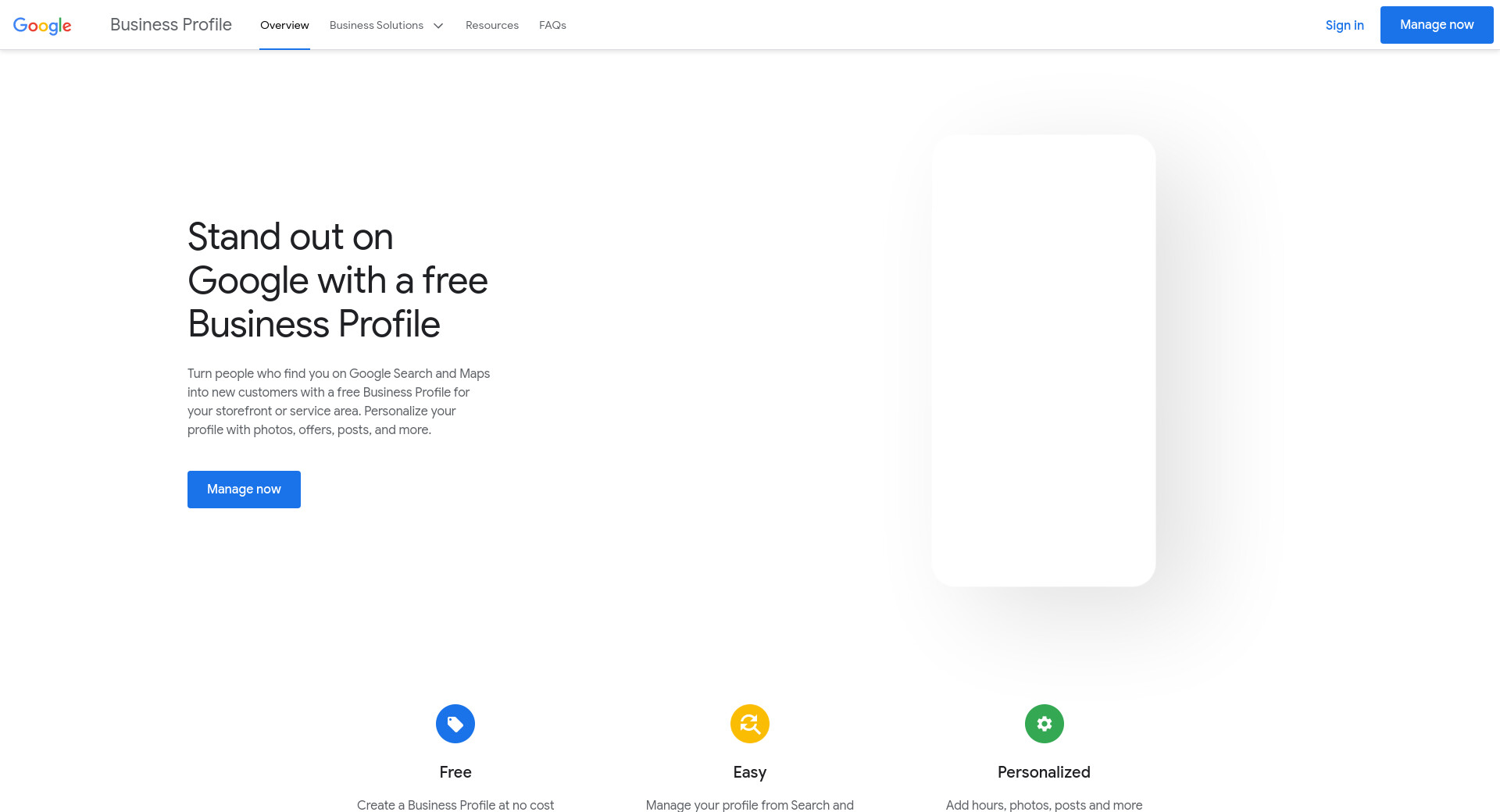Click the blue Free tag icon
This screenshot has width=1500, height=812.
tap(455, 724)
